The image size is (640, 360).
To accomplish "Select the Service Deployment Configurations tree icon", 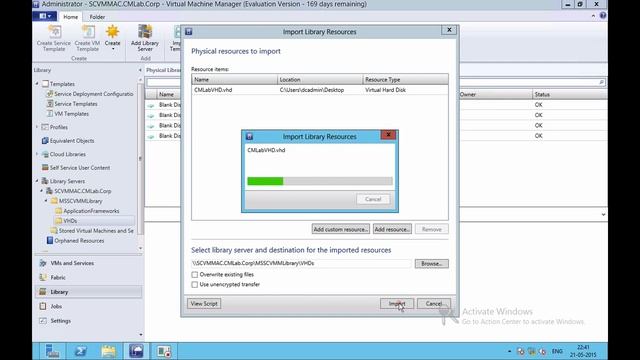I will (x=49, y=94).
